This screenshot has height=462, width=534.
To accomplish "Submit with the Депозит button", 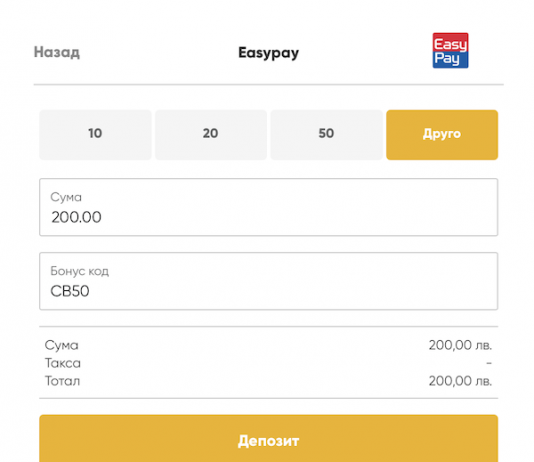I will click(268, 439).
